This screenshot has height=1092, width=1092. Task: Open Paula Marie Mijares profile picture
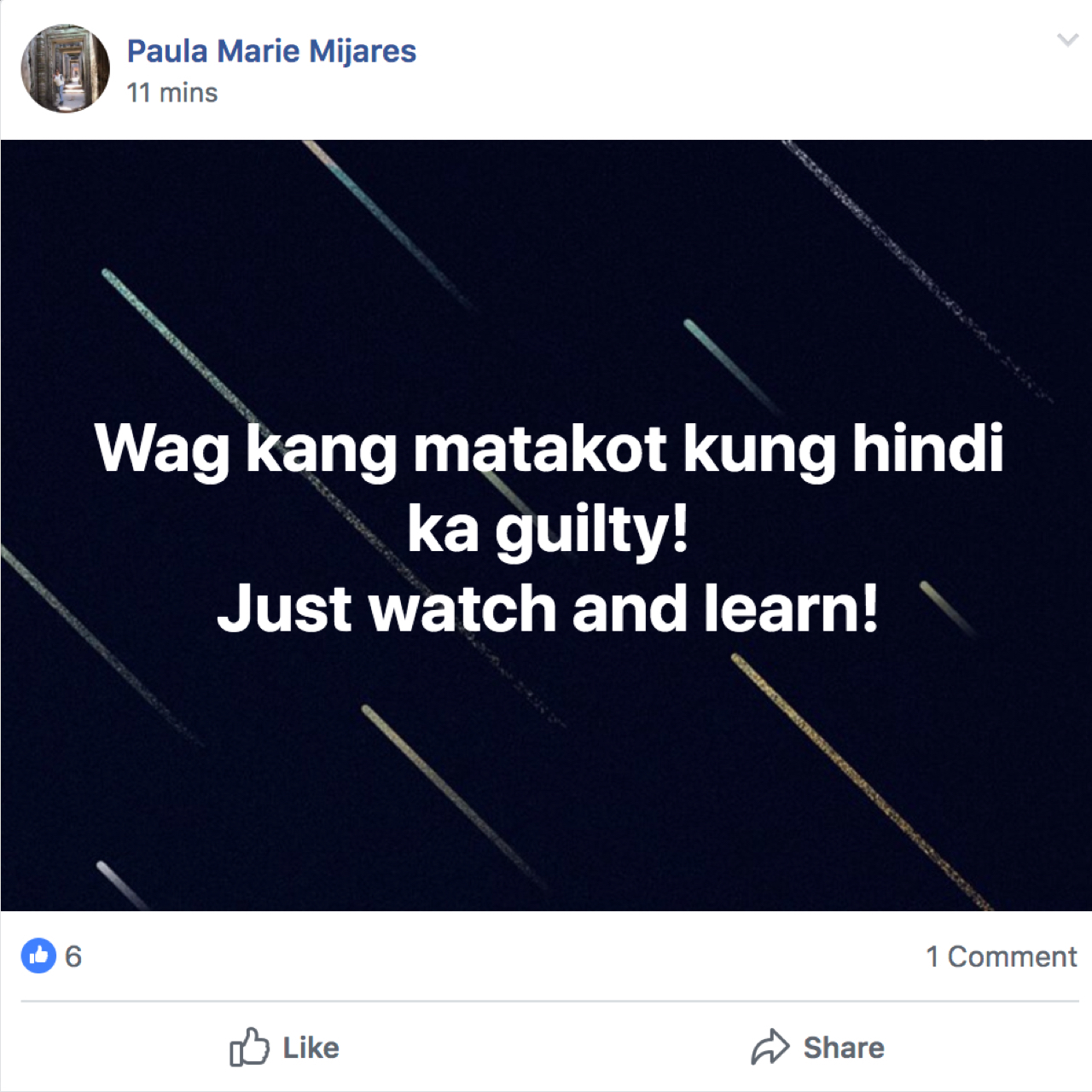[66, 68]
